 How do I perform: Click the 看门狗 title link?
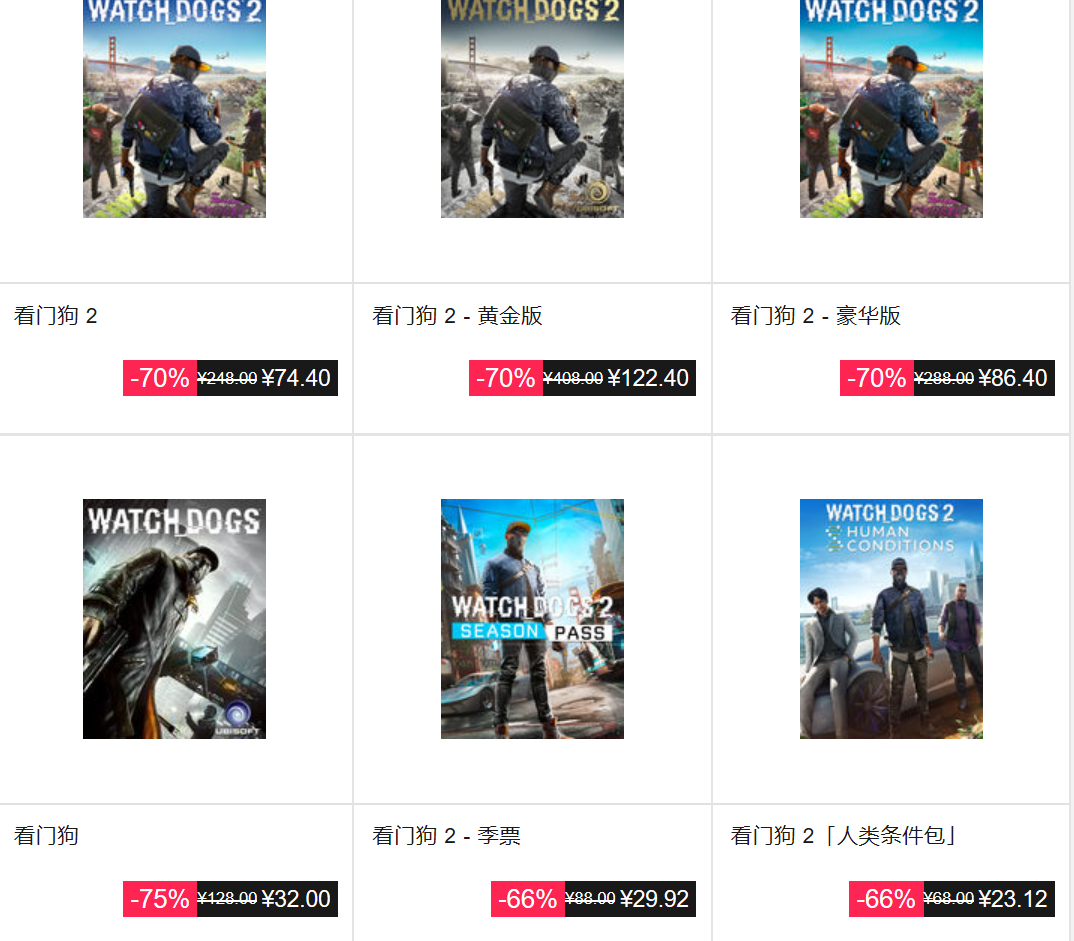(x=46, y=836)
